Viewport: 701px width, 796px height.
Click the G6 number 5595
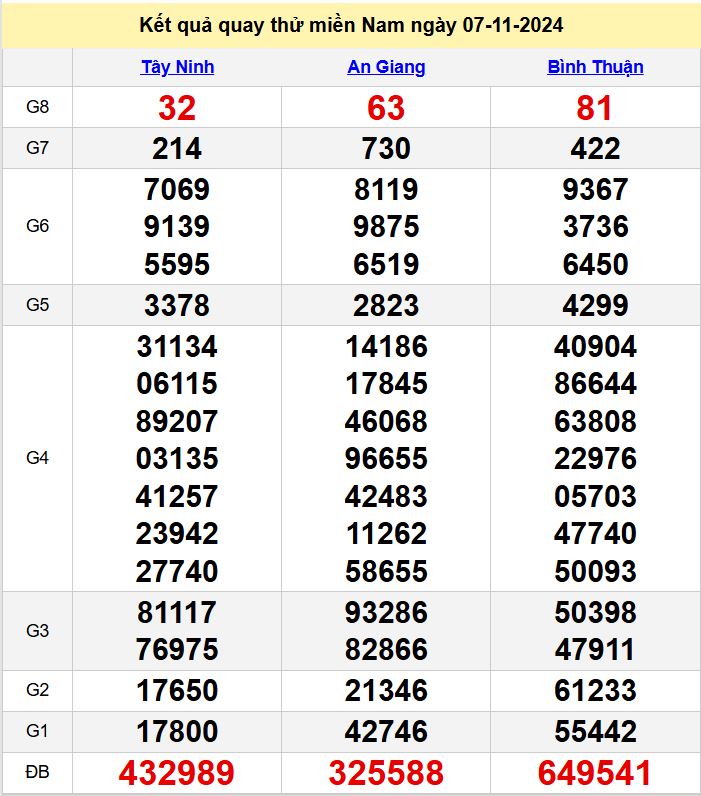177,264
